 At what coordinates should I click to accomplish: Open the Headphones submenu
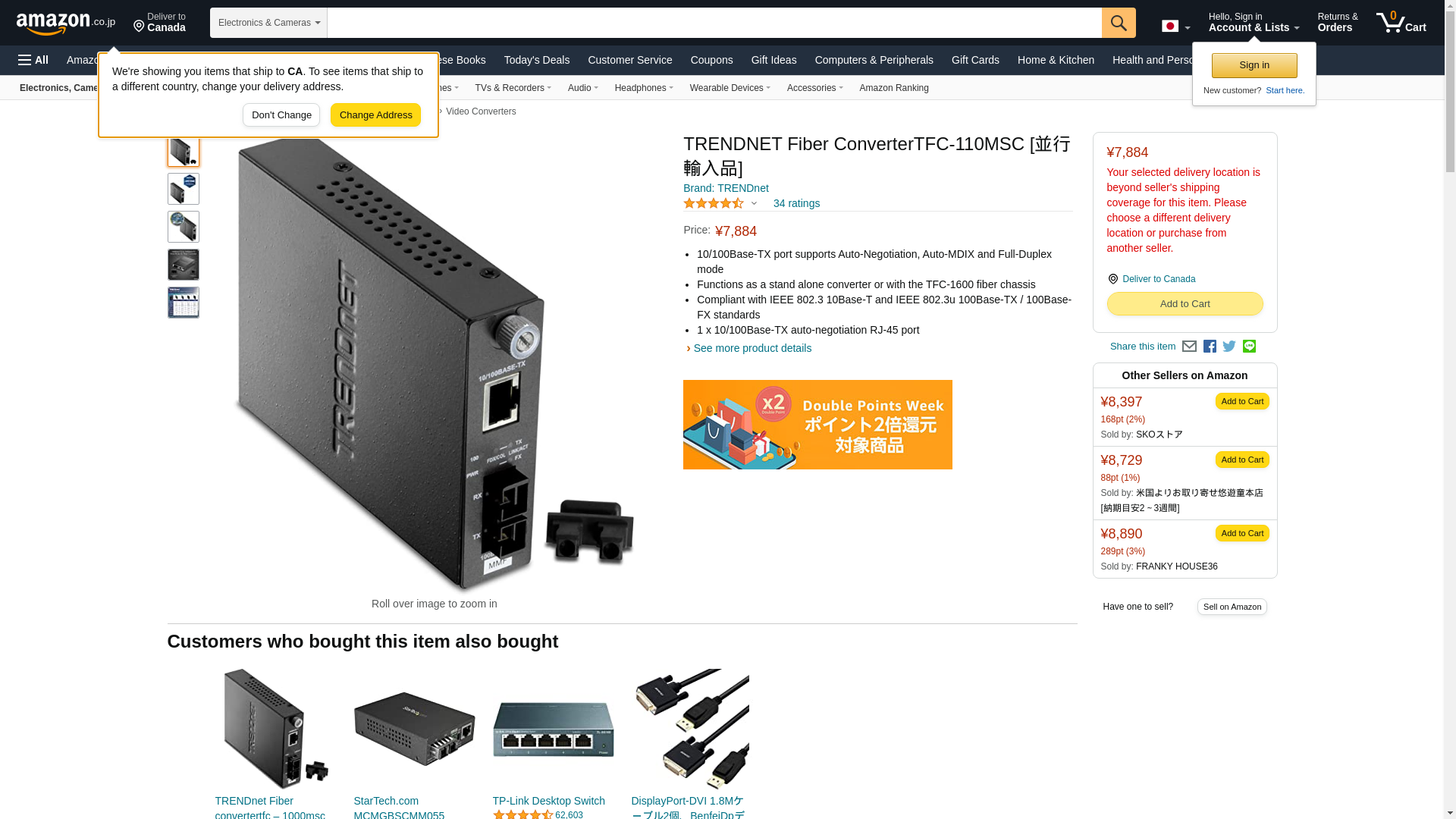644,88
